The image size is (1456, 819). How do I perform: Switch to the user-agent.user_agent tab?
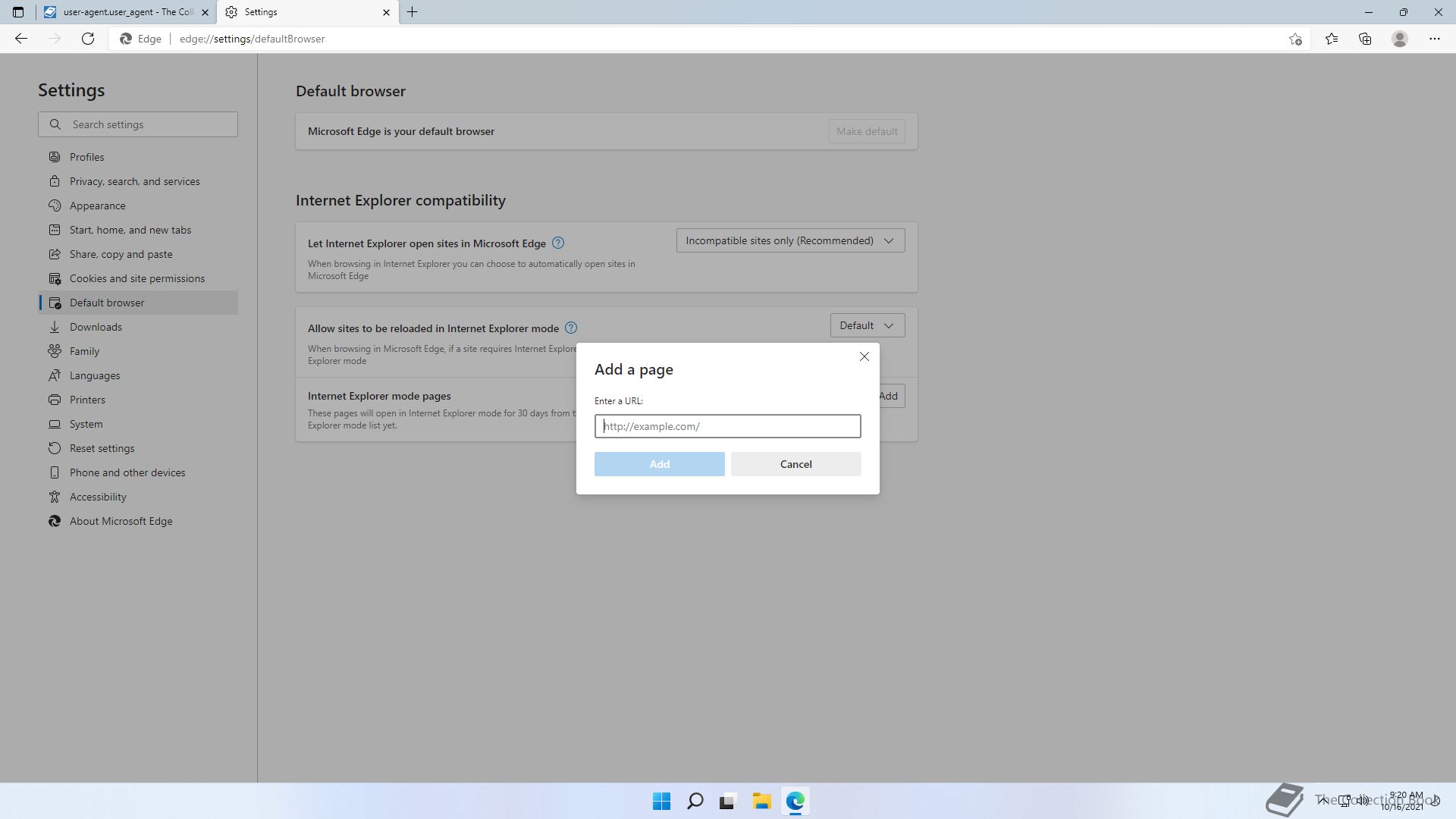click(x=126, y=12)
